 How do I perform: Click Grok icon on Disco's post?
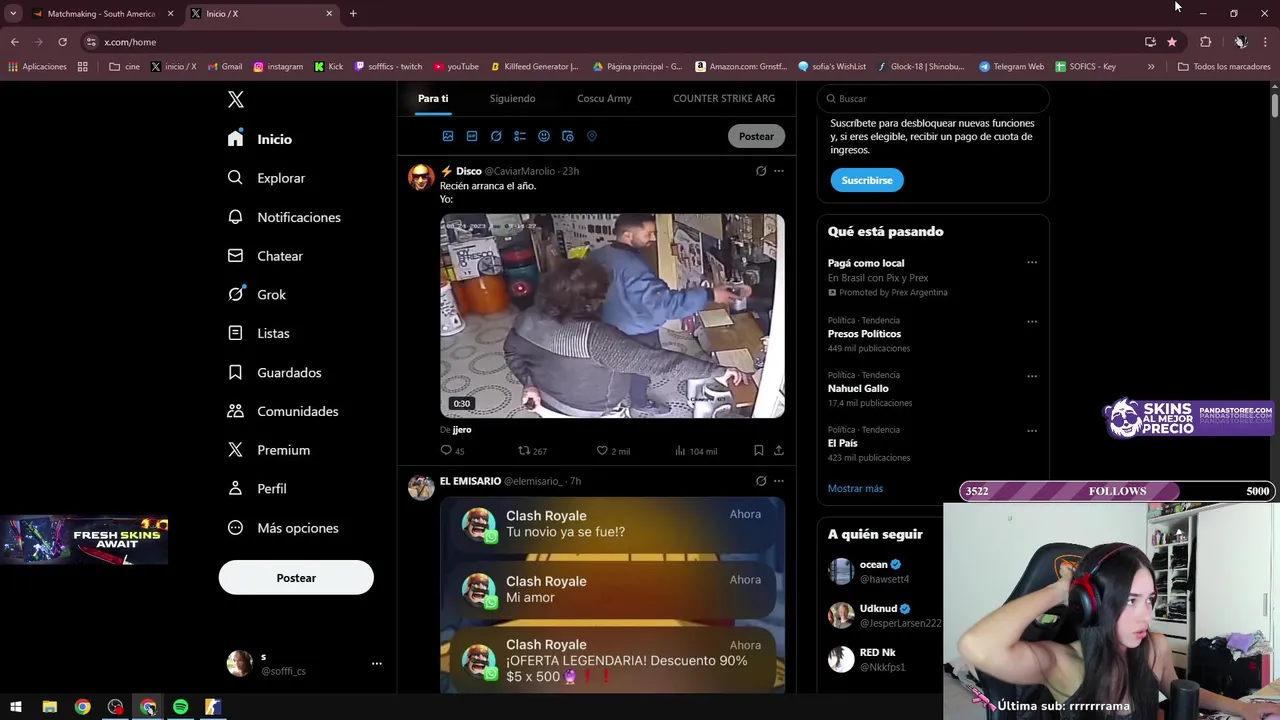tap(761, 171)
